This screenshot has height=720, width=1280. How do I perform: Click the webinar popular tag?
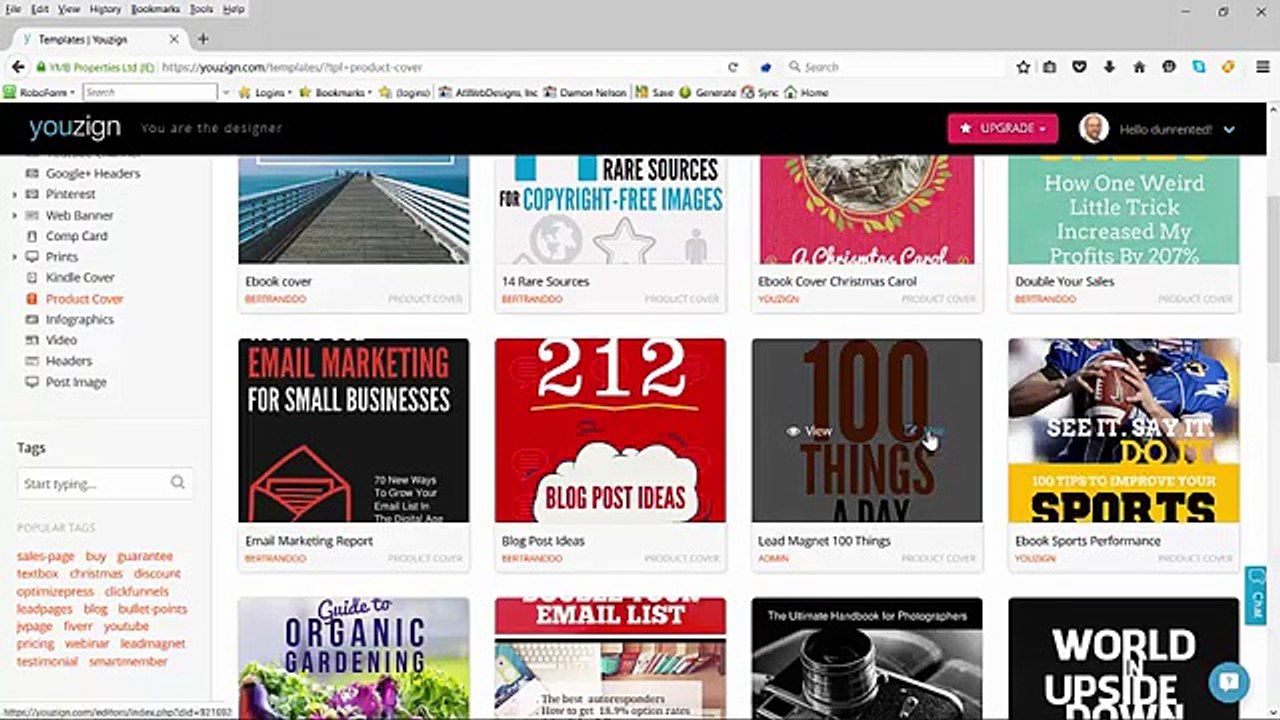(87, 644)
